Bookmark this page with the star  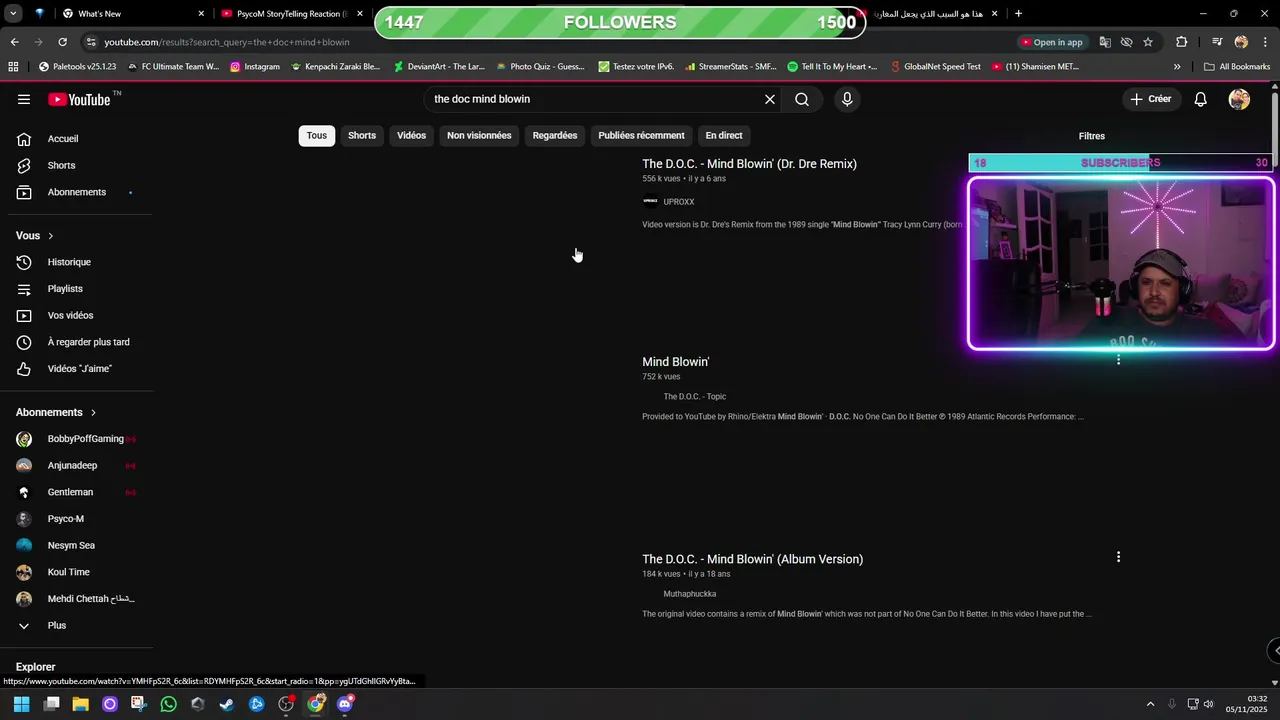(1148, 42)
